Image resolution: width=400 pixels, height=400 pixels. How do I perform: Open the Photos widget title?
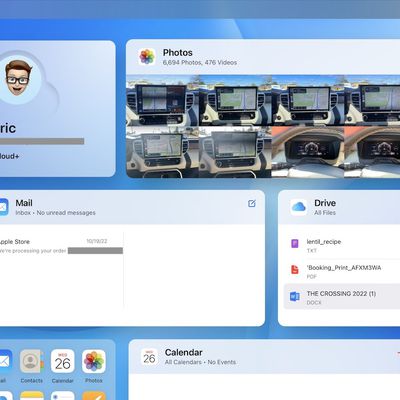pyautogui.click(x=178, y=53)
